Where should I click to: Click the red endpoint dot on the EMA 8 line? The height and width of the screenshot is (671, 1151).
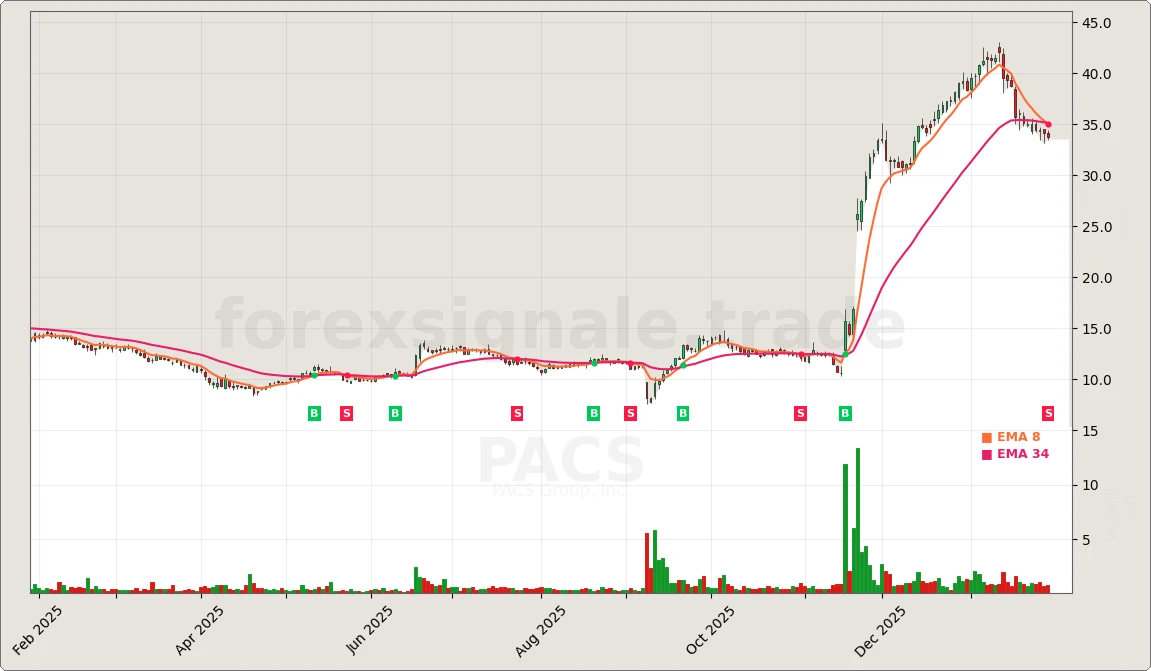[x=1047, y=124]
